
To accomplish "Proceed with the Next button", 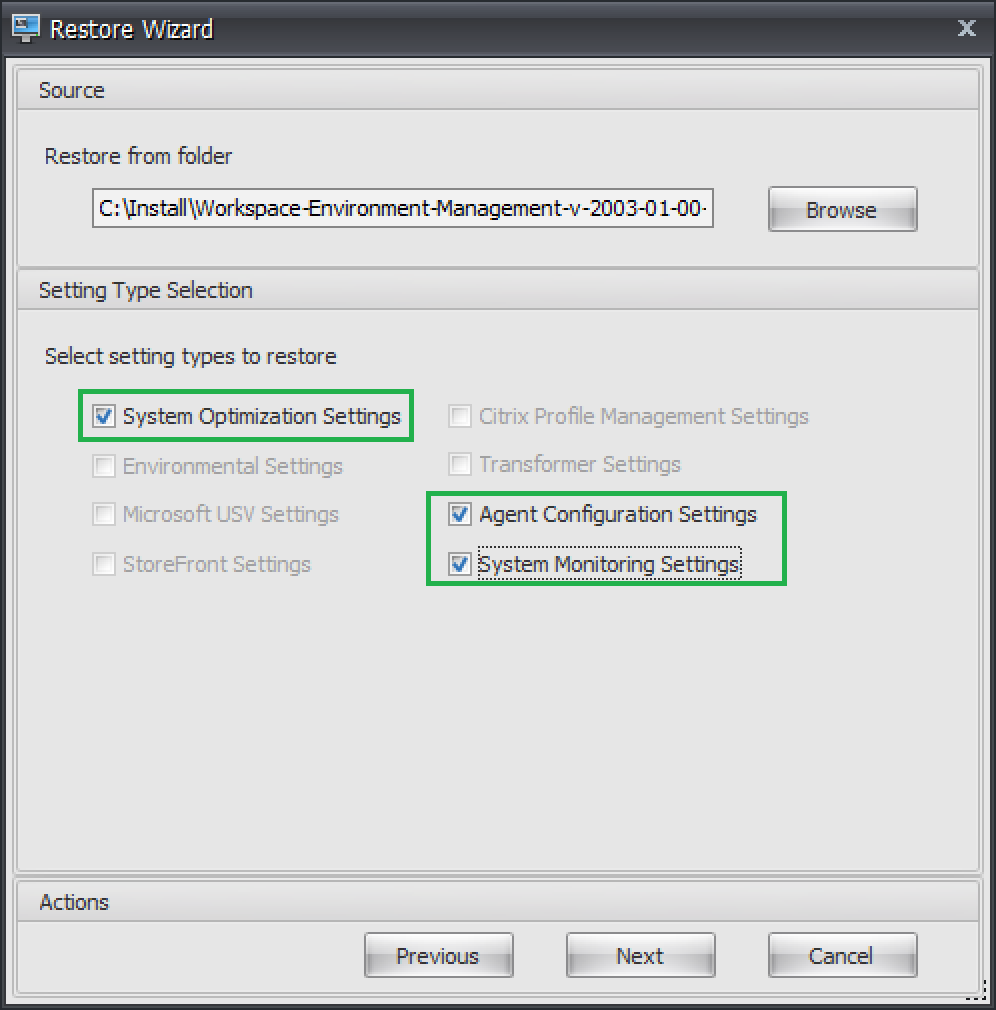I will 640,956.
